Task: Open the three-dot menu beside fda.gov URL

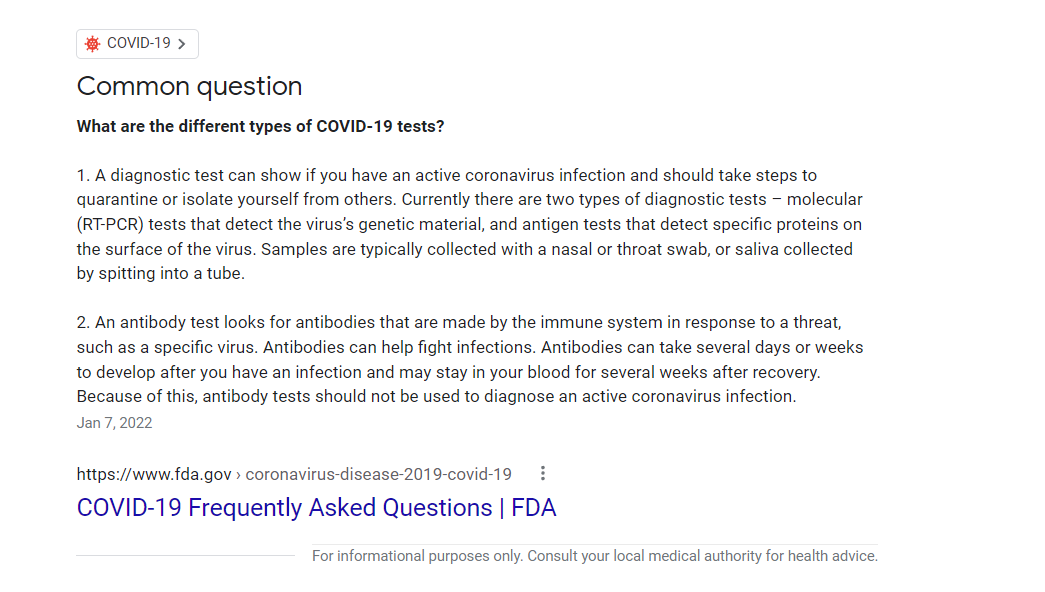Action: pyautogui.click(x=543, y=473)
